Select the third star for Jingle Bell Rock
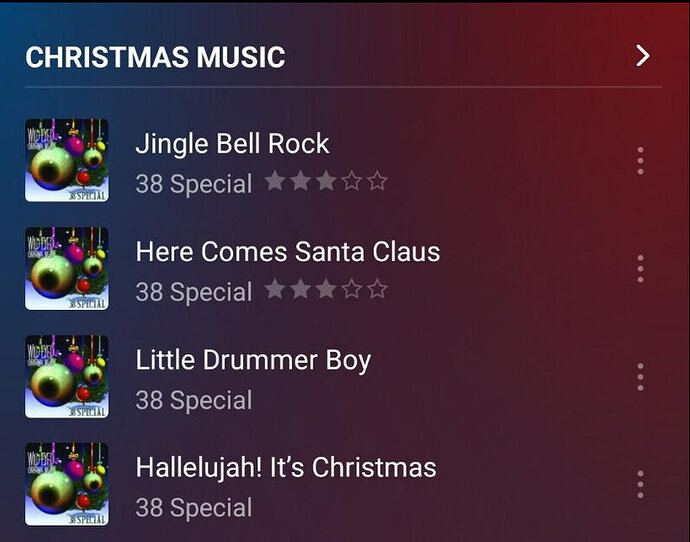This screenshot has width=690, height=542. [x=326, y=181]
